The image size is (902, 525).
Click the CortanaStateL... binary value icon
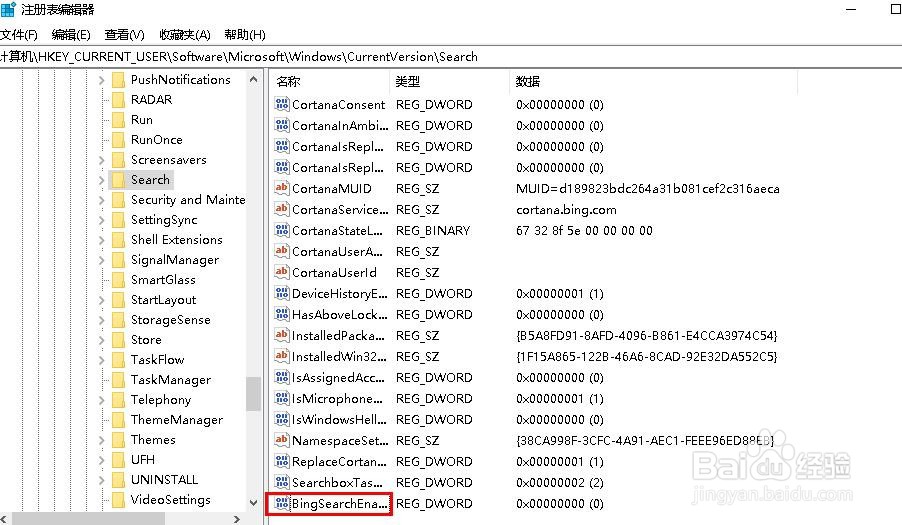[282, 230]
